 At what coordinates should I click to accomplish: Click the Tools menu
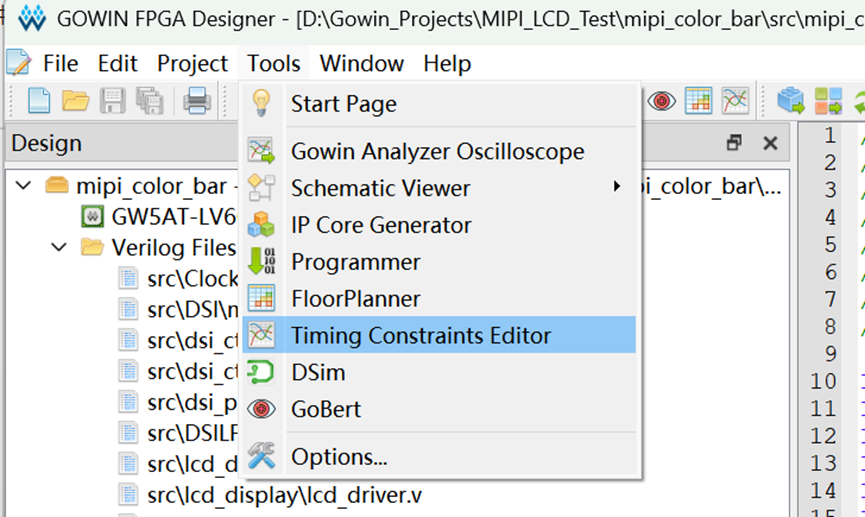click(274, 63)
